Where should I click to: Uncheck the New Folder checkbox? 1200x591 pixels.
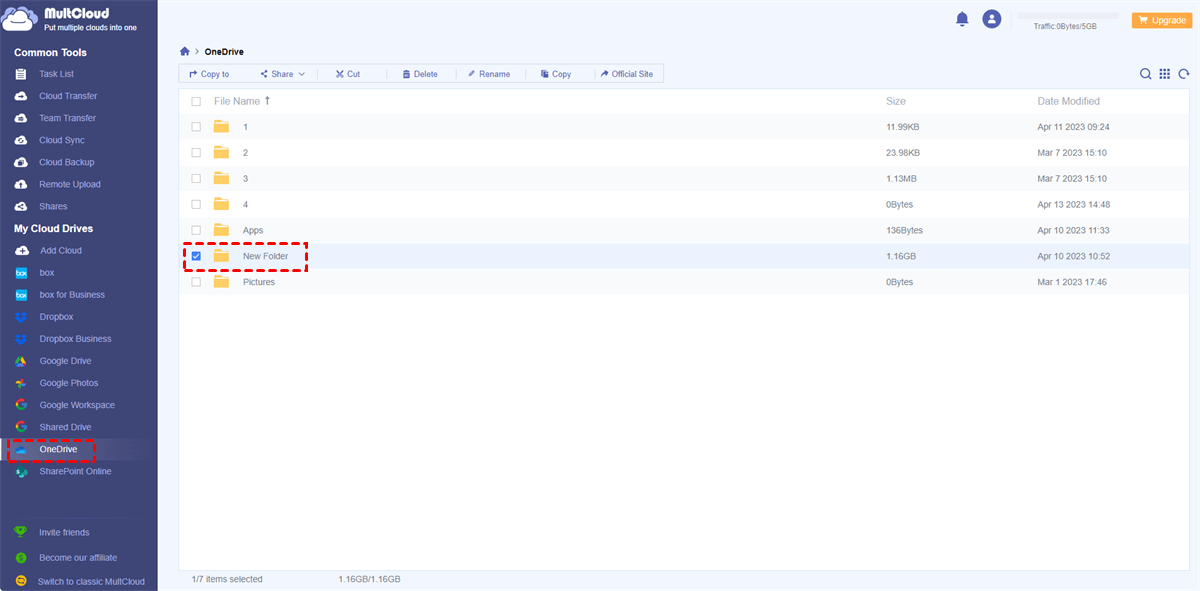click(196, 256)
